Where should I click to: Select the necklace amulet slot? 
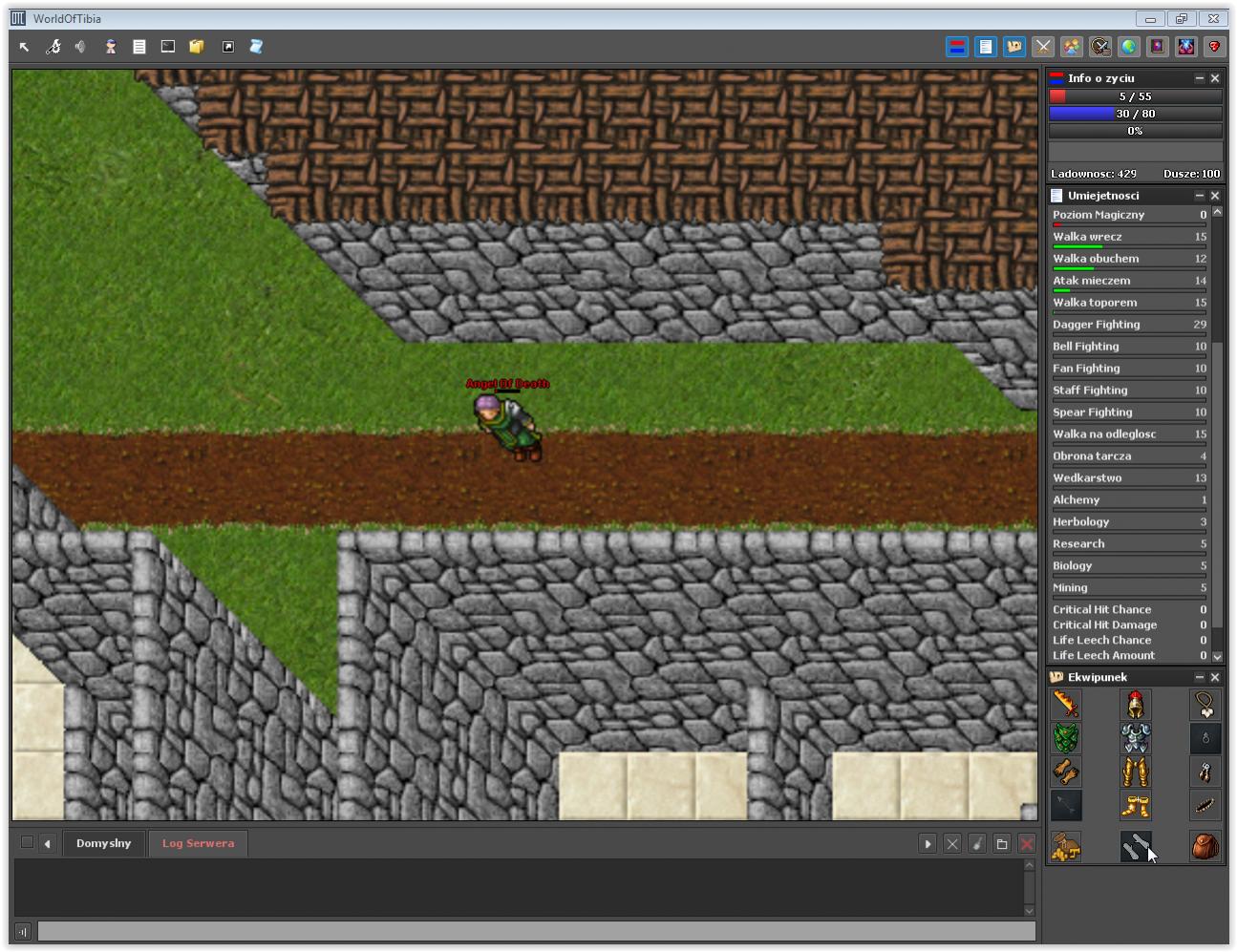(x=1205, y=706)
